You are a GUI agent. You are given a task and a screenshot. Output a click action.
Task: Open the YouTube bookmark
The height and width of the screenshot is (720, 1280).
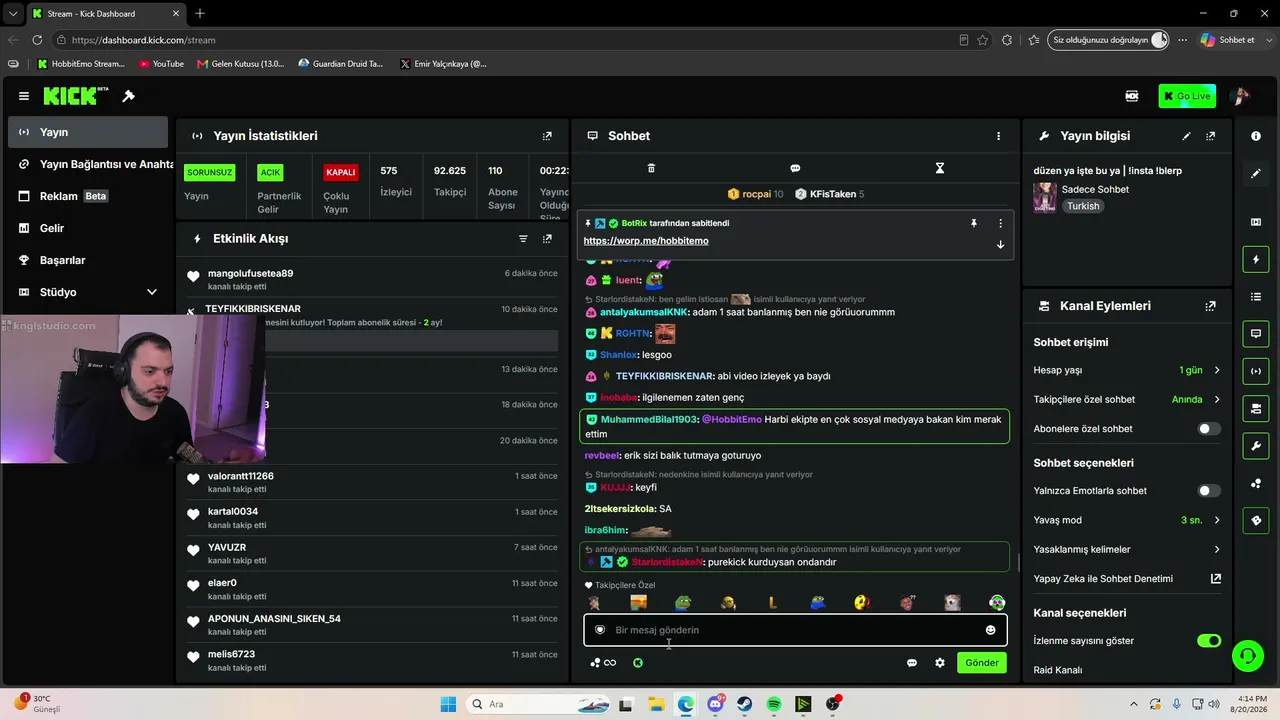point(161,64)
